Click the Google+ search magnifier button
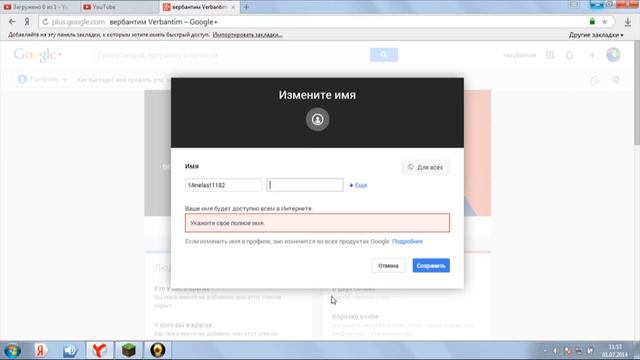The image size is (640, 360). [x=384, y=55]
